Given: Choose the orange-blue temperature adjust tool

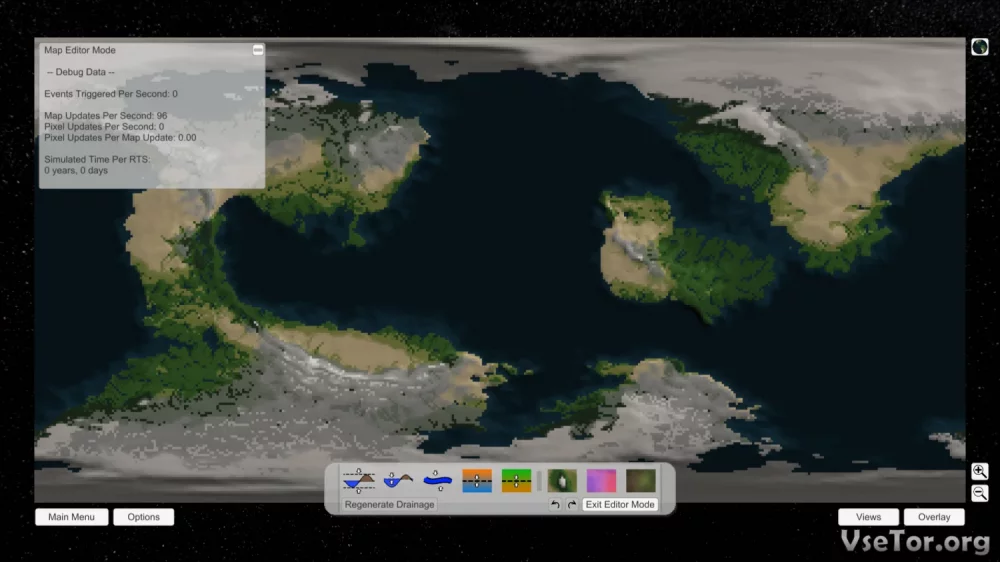Looking at the screenshot, I should pos(477,481).
